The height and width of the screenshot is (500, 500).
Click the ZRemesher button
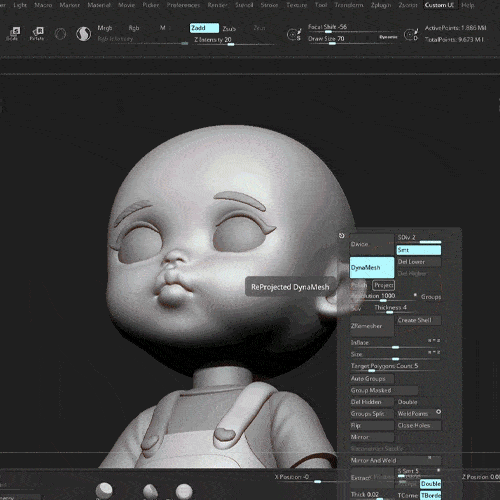pos(372,326)
